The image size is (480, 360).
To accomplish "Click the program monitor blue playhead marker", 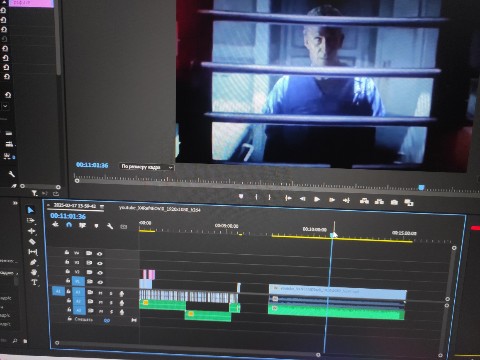I will tap(421, 188).
